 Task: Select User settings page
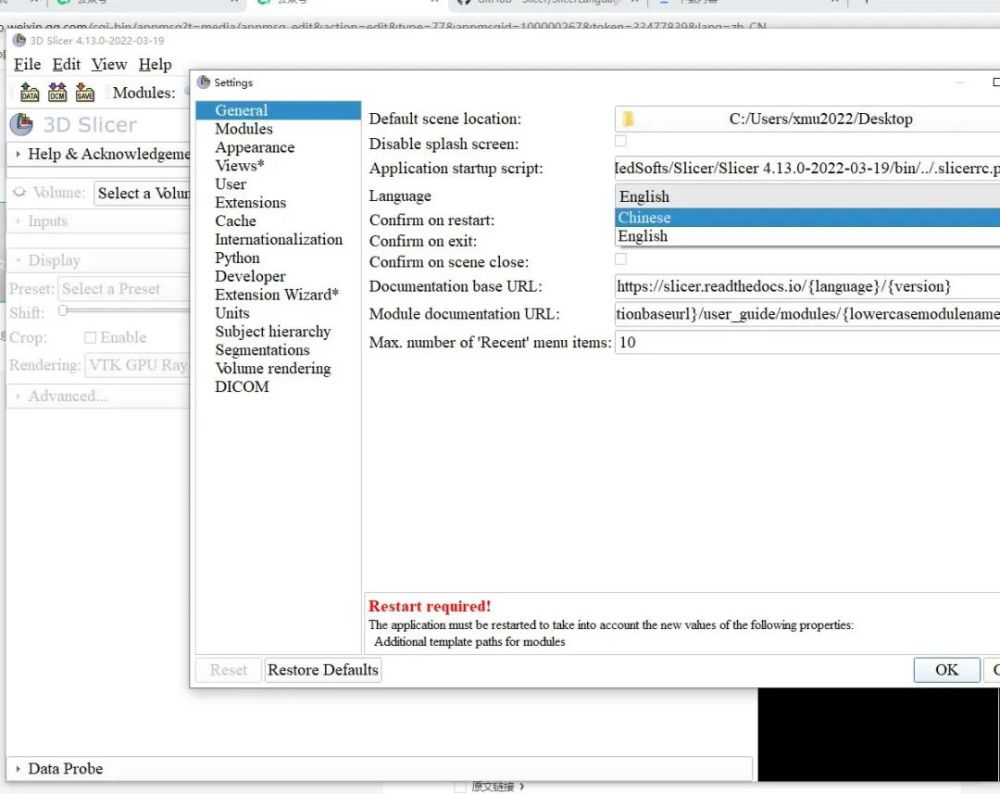click(x=230, y=184)
